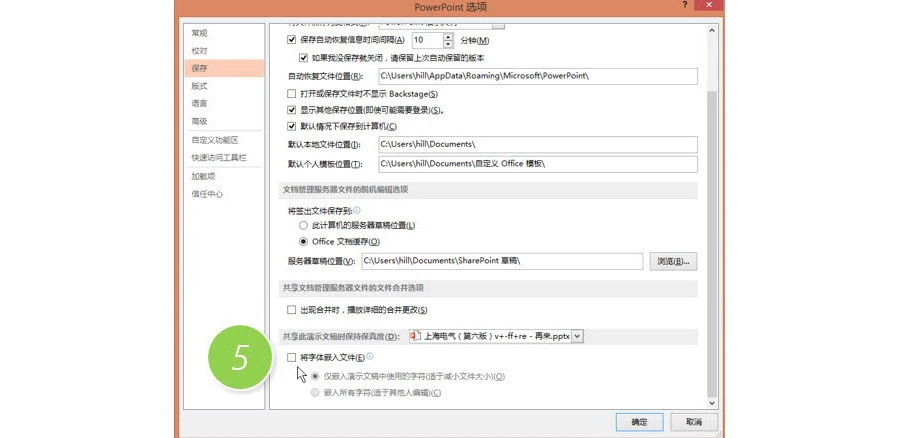
Task: Click scrollbar down arrow in options pane
Action: 712,404
